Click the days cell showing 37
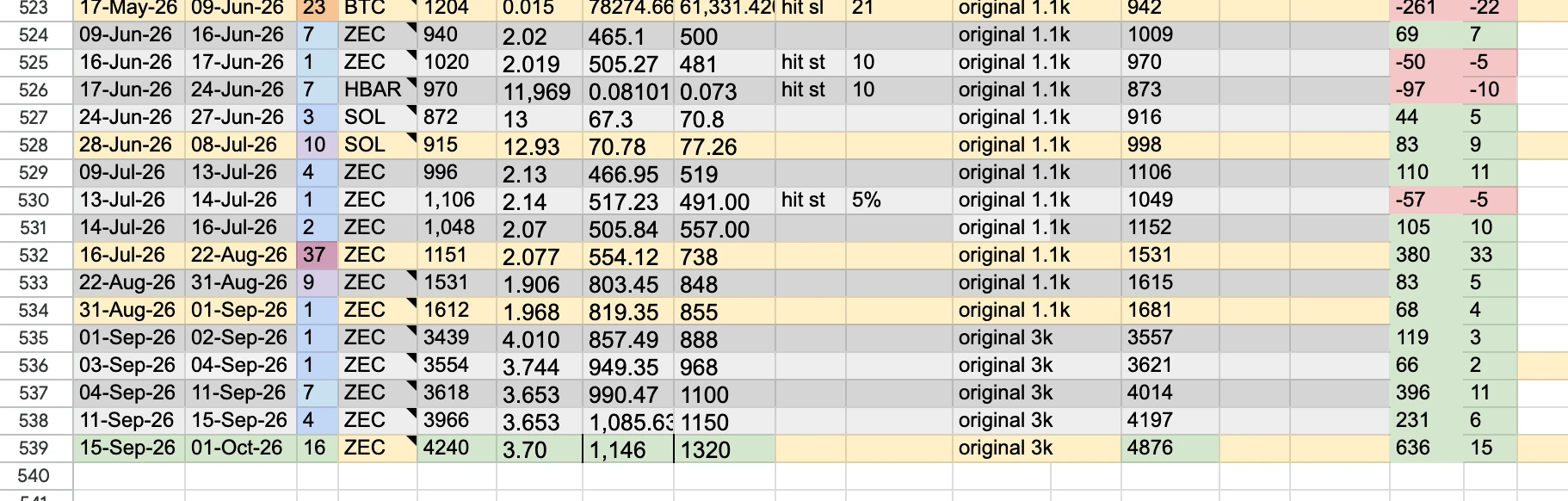 click(317, 255)
